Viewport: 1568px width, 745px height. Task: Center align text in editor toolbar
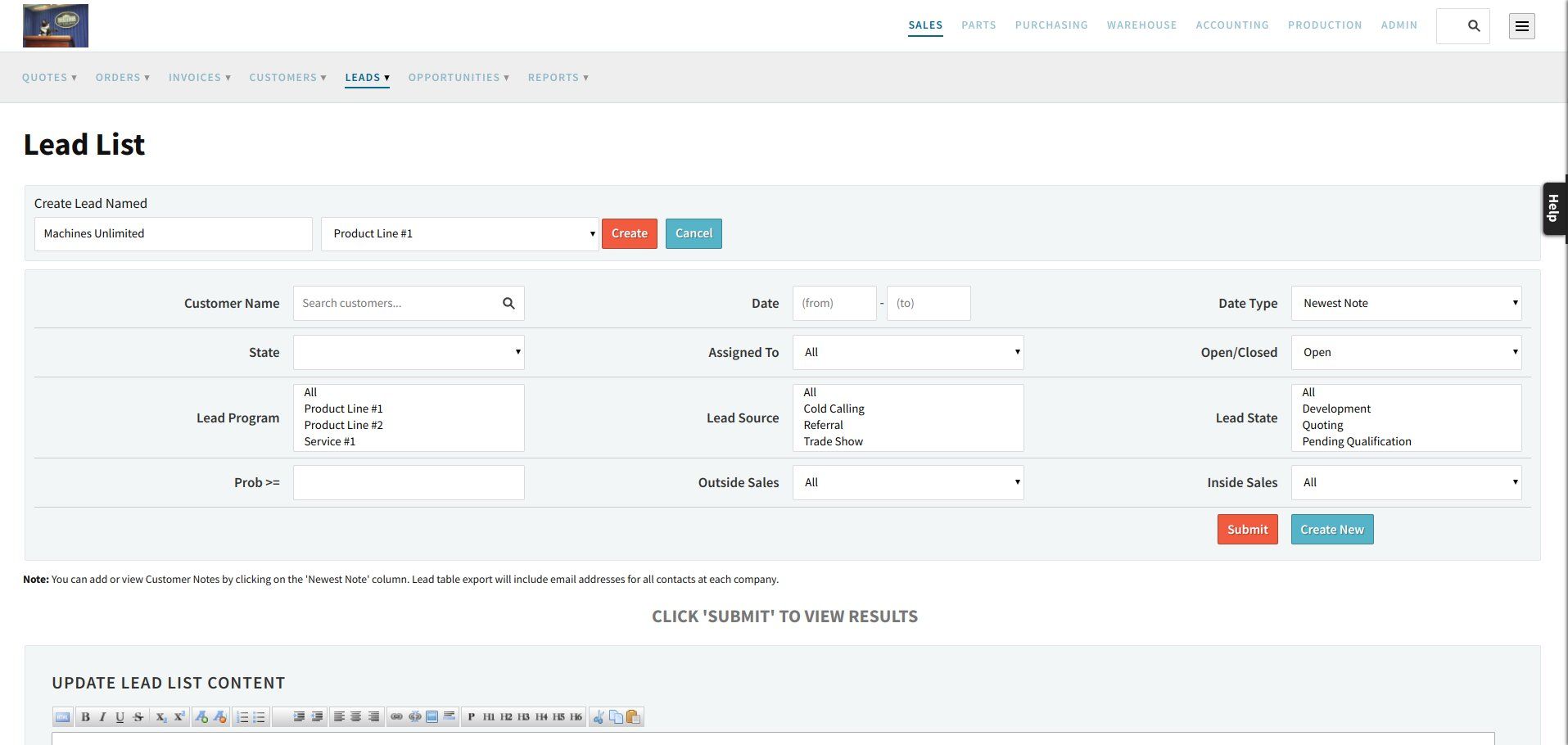coord(356,717)
